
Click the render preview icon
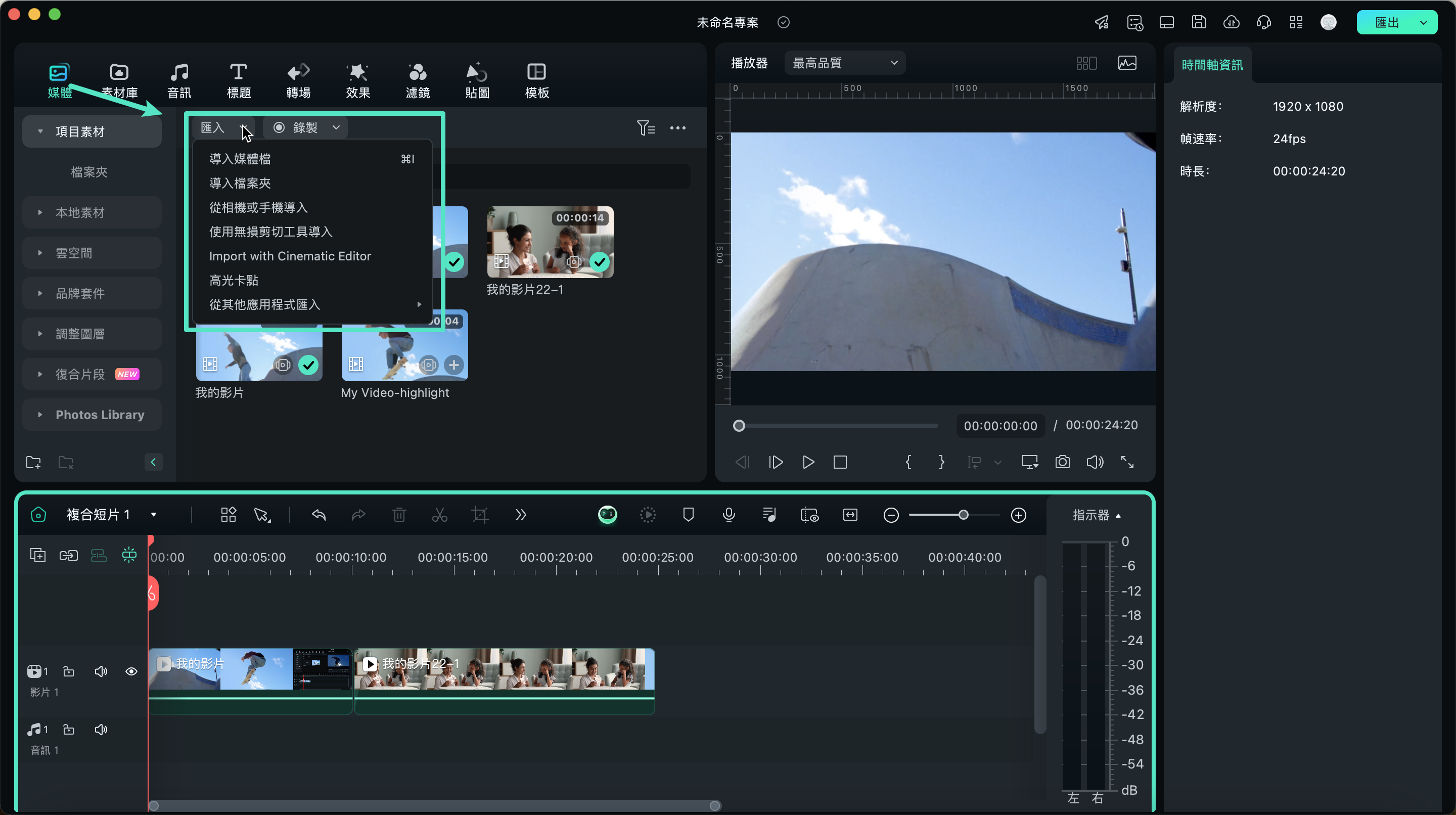648,514
